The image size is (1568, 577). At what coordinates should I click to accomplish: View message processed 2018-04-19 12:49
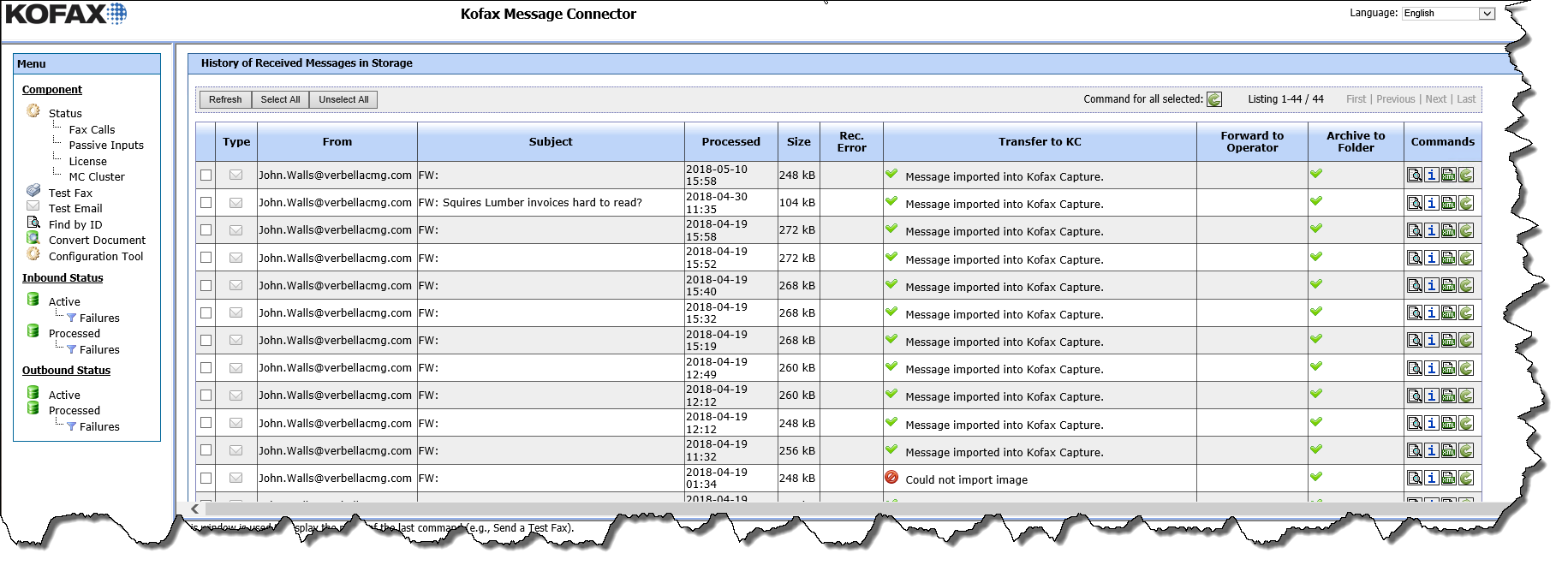click(1415, 368)
